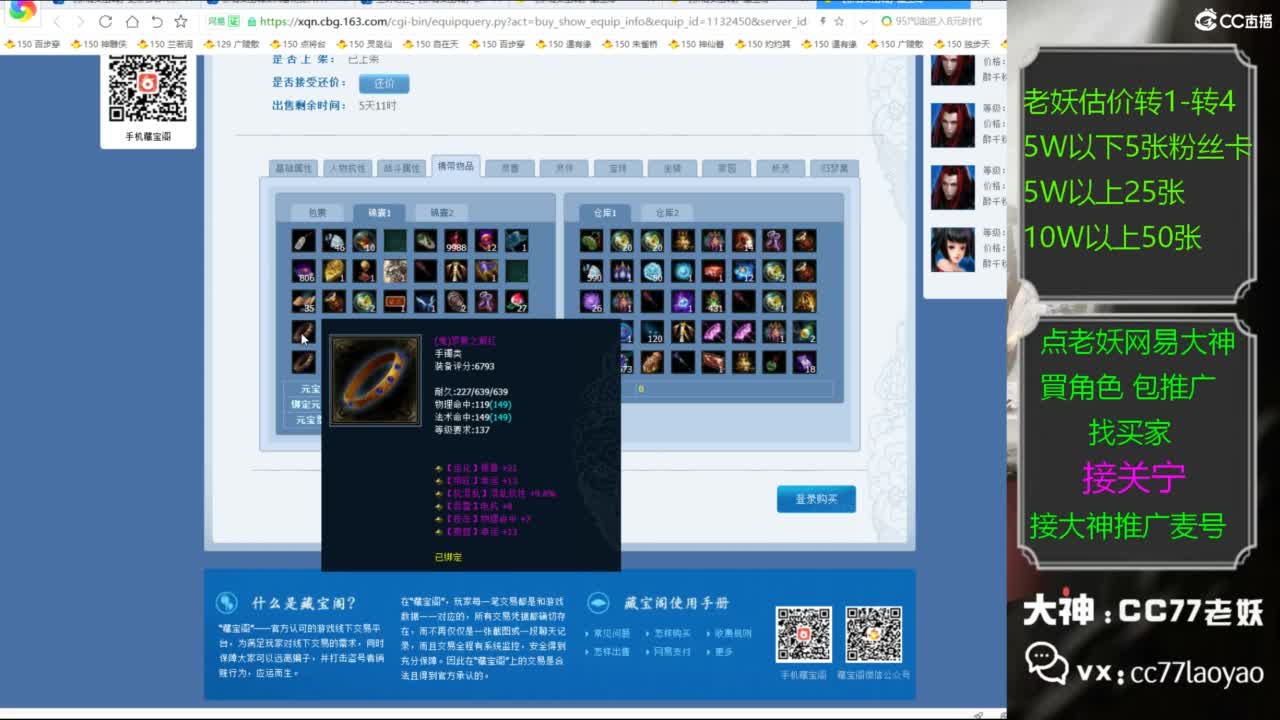Click the 150 兰若词 bookmark
Viewport: 1280px width, 720px height.
(165, 44)
